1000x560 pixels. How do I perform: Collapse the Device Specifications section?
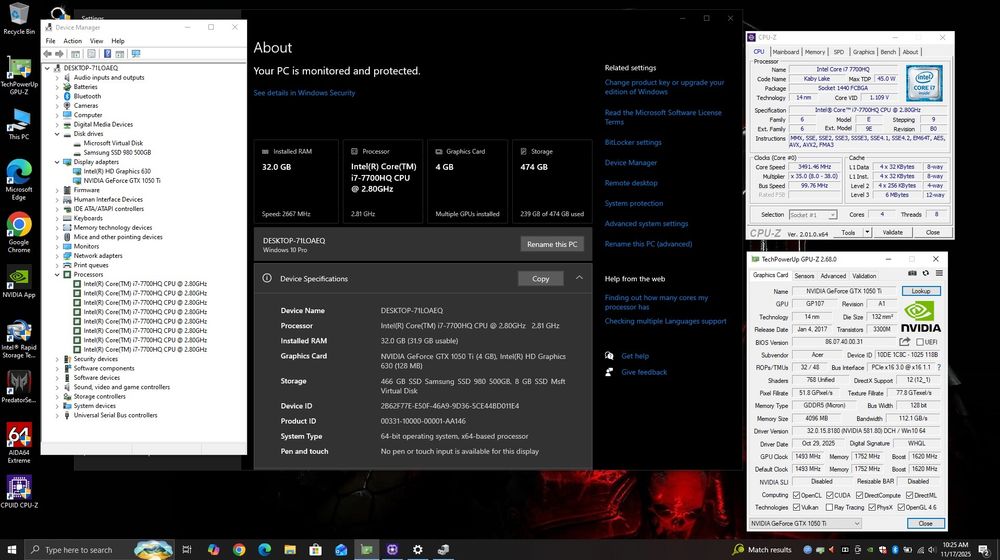pos(579,278)
